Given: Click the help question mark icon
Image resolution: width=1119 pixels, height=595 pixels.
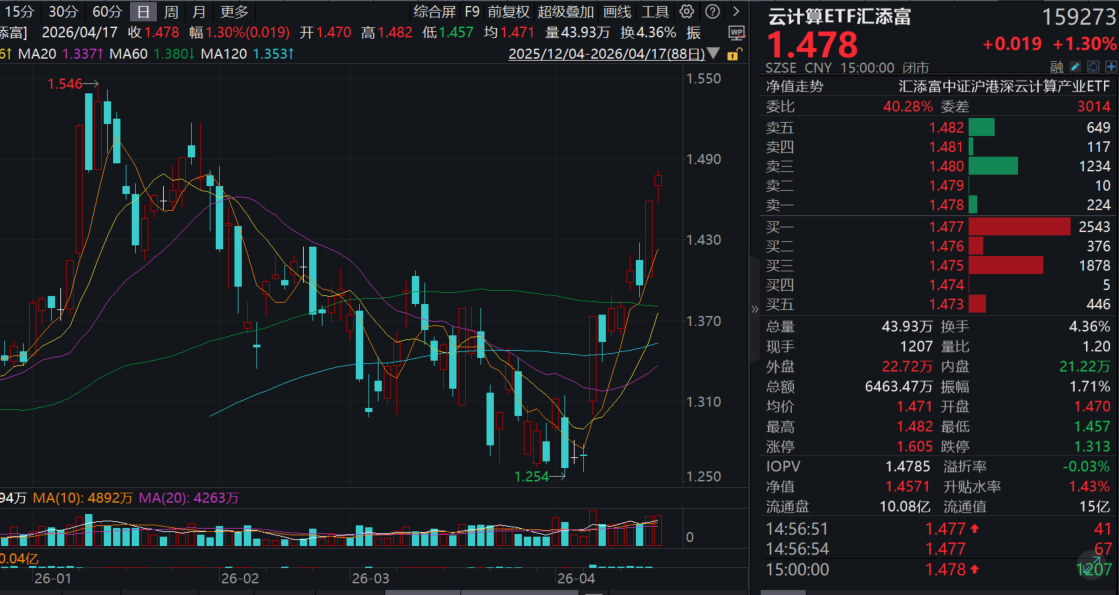Looking at the screenshot, I should click(711, 12).
